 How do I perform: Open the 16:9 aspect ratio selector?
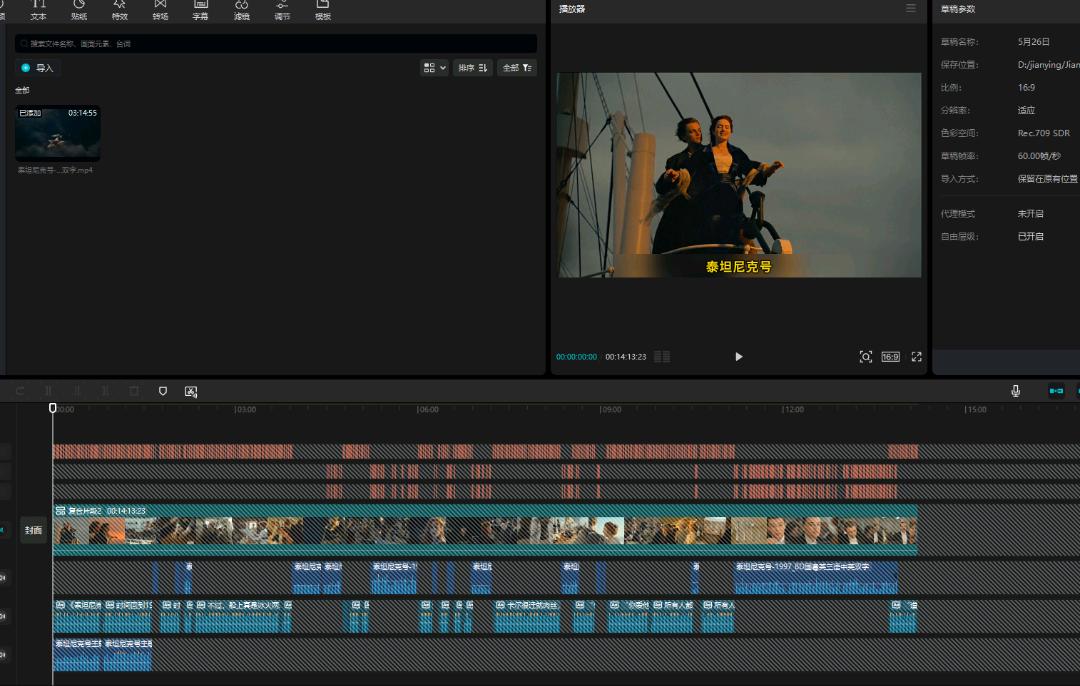pos(891,357)
